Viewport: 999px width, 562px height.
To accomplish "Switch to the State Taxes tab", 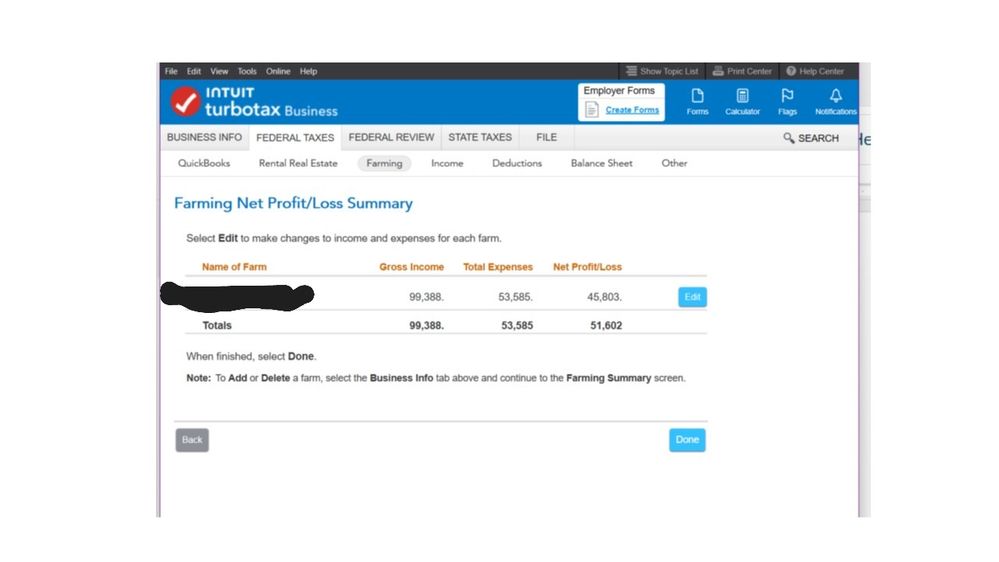I will [x=480, y=137].
